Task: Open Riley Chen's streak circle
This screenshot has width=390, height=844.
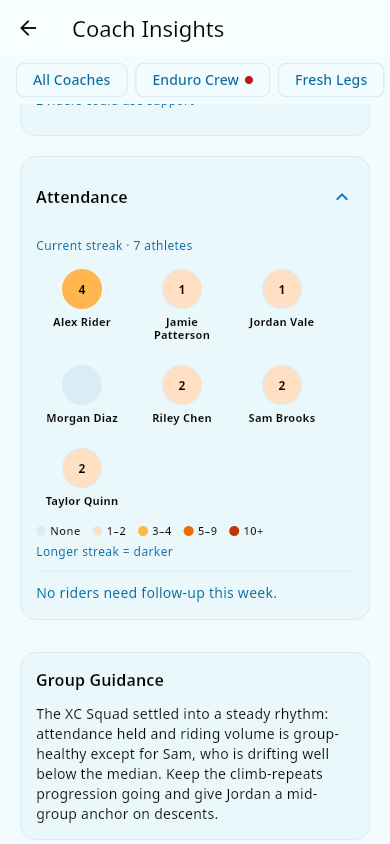Action: click(182, 385)
